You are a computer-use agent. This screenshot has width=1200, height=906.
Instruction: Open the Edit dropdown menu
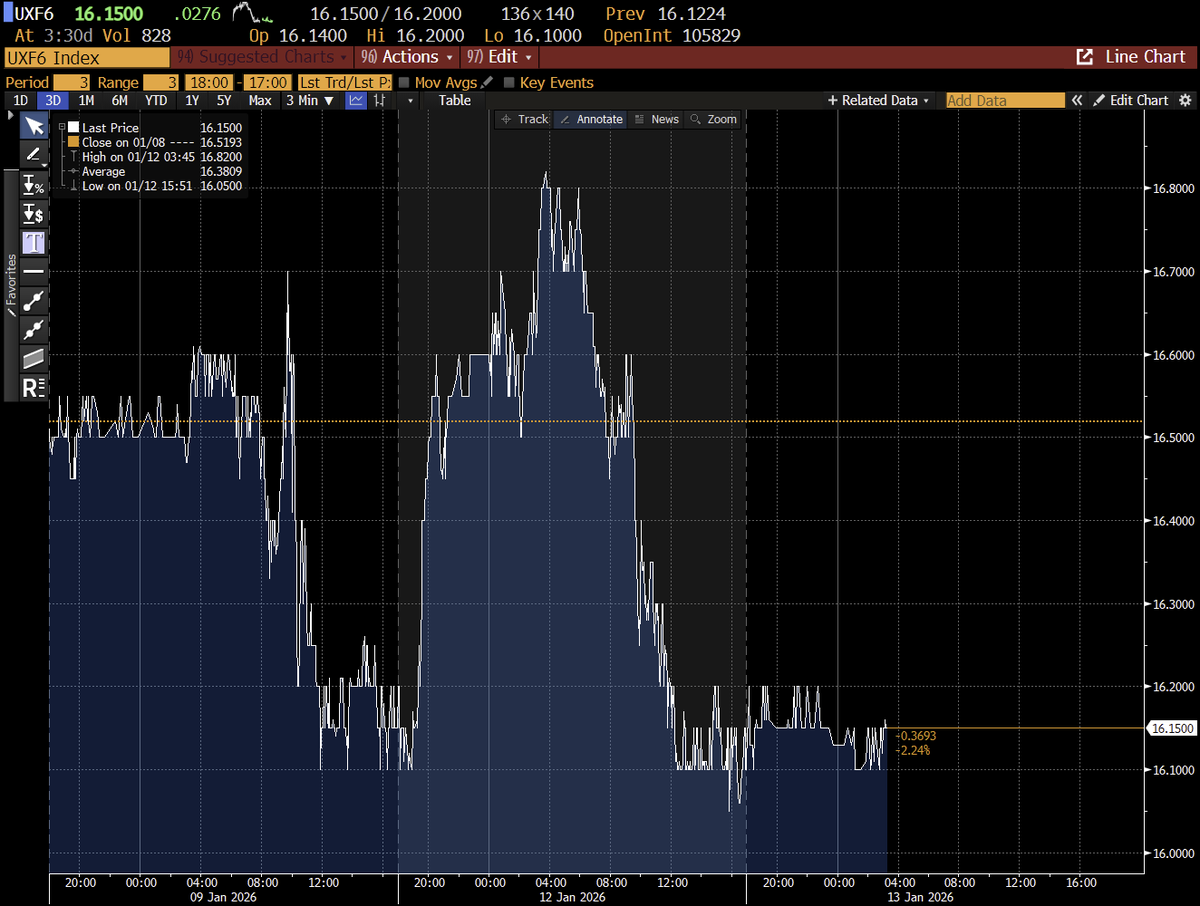(x=499, y=57)
